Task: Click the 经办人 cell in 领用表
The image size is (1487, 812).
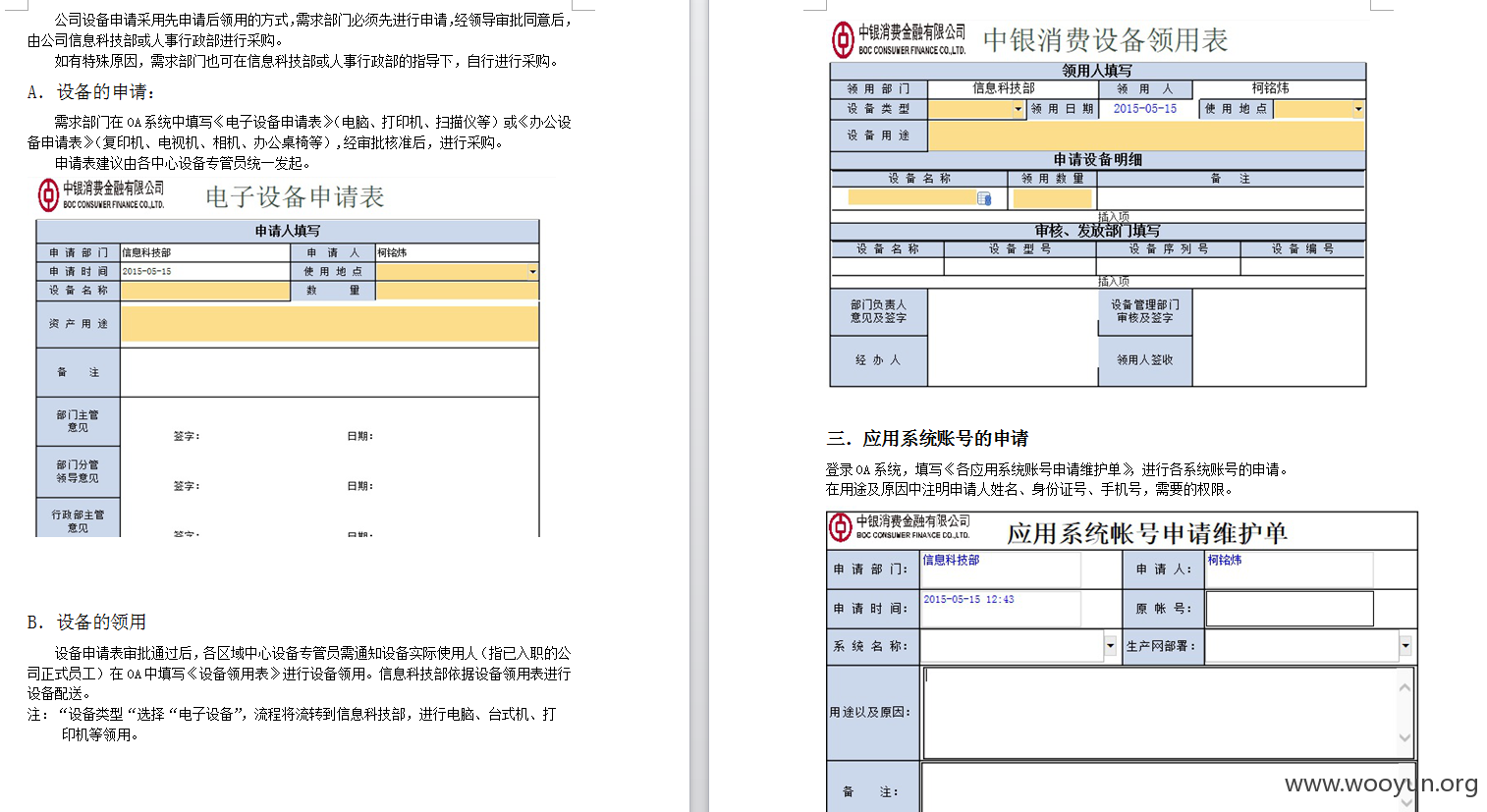Action: coord(878,360)
